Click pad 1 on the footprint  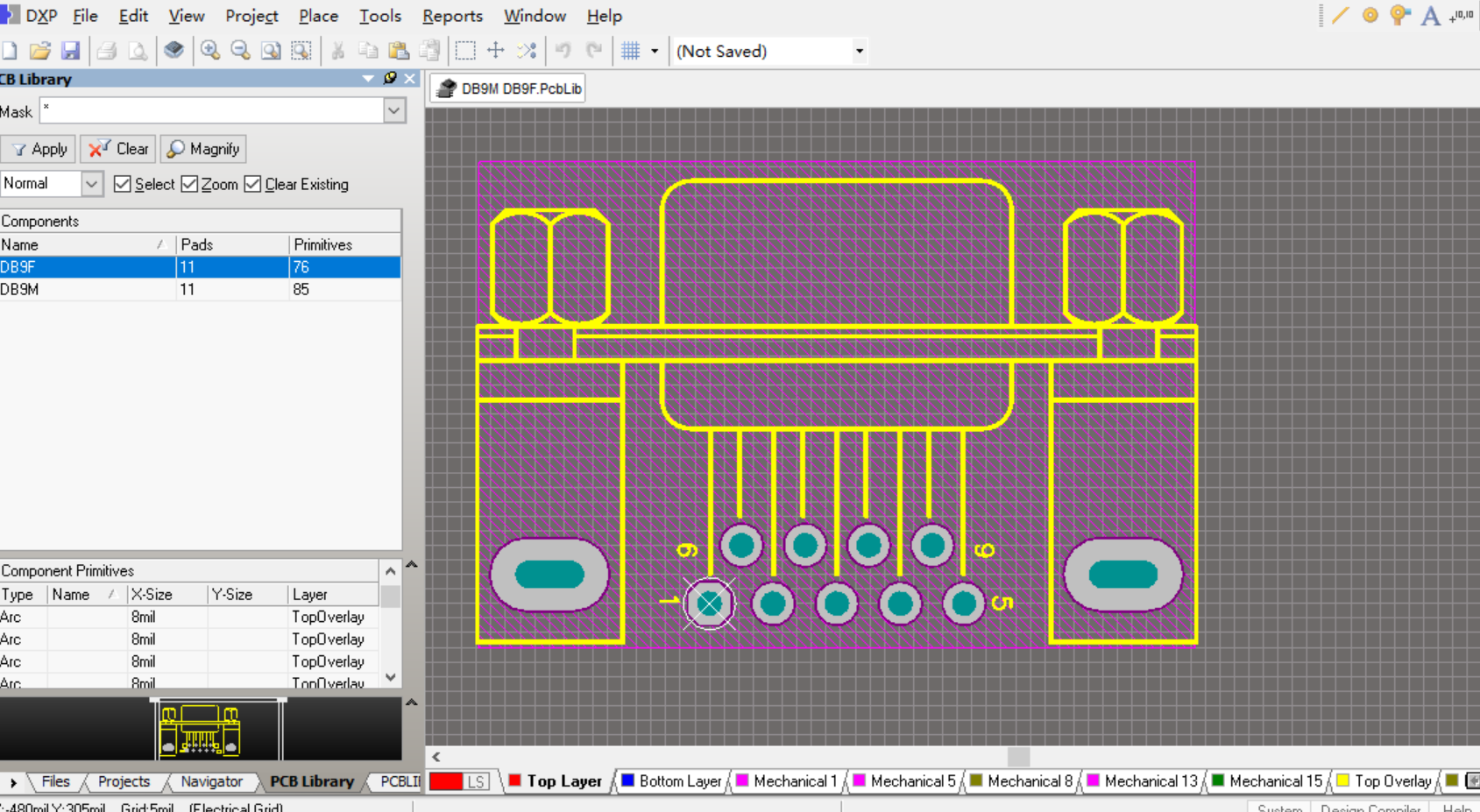tap(709, 603)
